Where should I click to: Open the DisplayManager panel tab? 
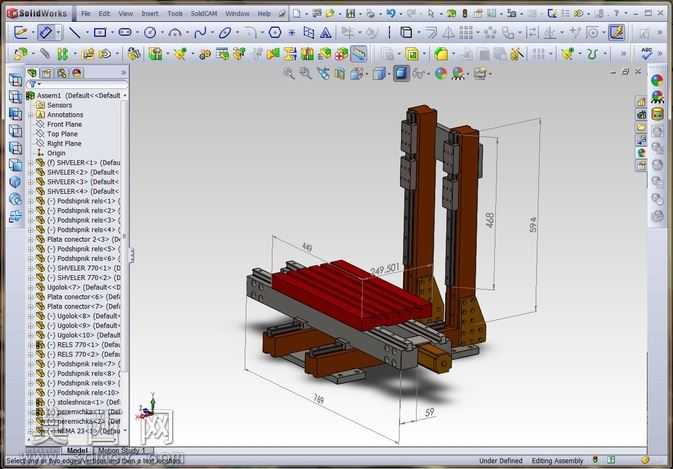click(x=77, y=73)
